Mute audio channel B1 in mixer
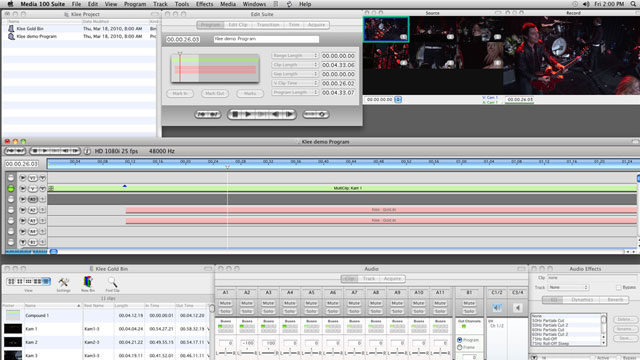640x360 pixels. 469,303
